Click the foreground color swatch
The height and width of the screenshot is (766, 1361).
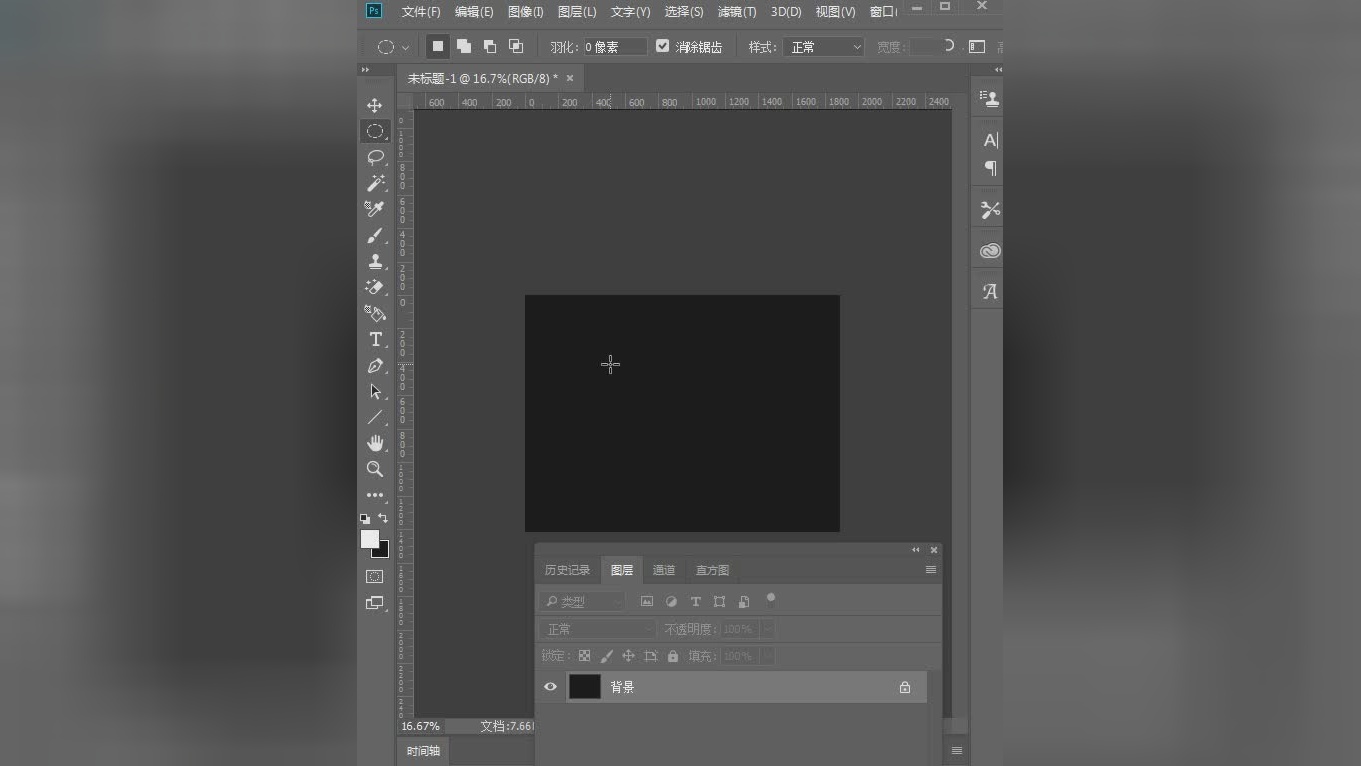(369, 538)
